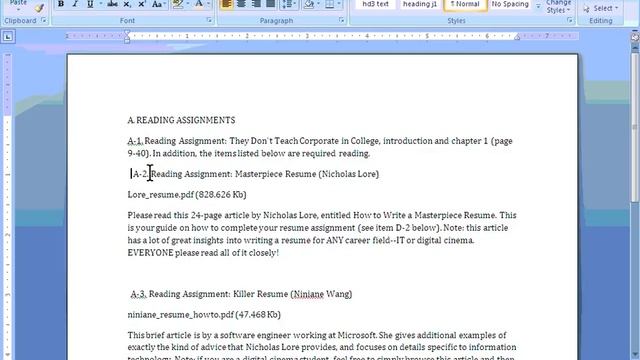Apply the No Spacing style
This screenshot has height=360, width=640.
click(510, 4)
